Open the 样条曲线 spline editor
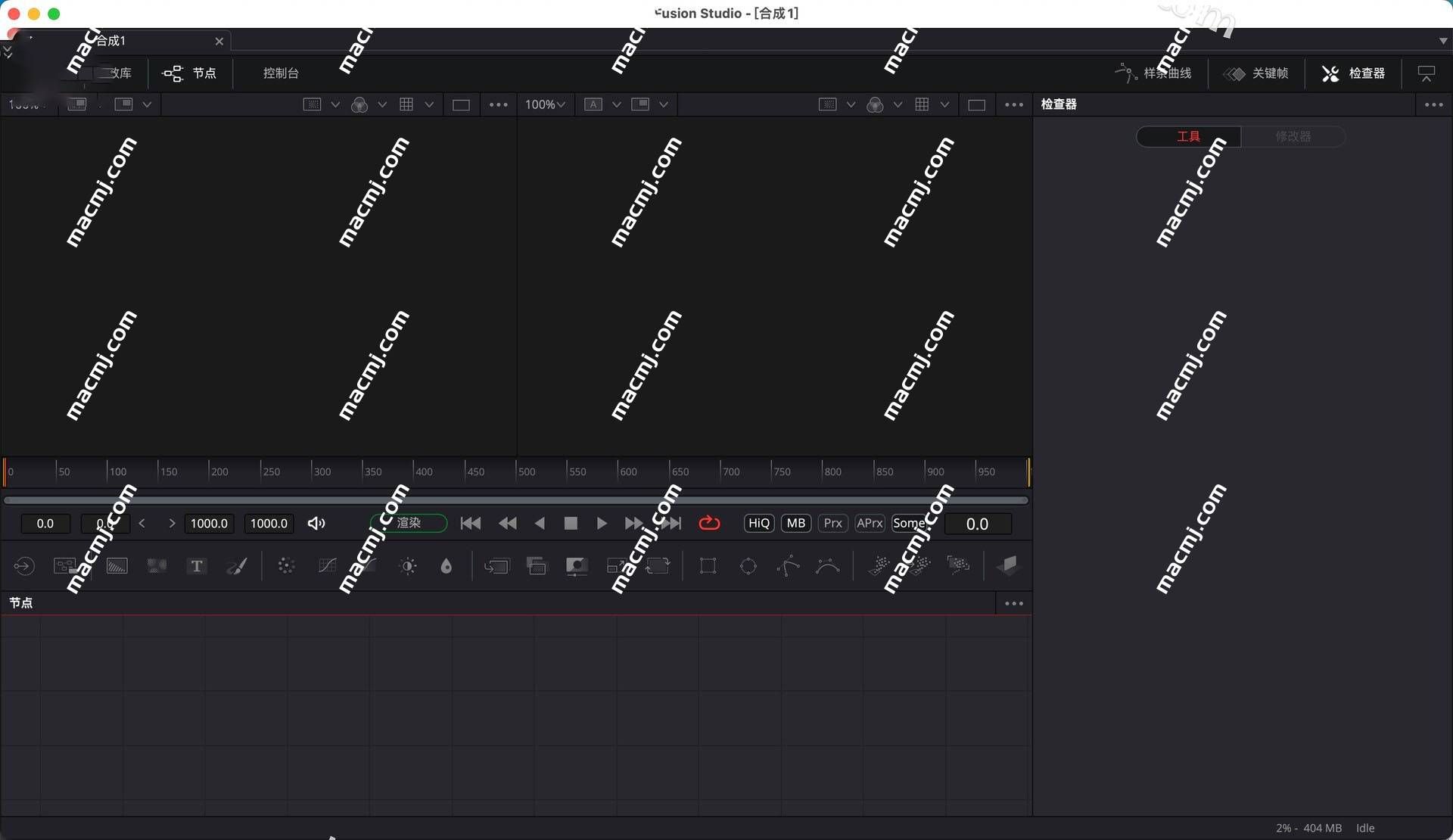The image size is (1453, 840). (1153, 73)
